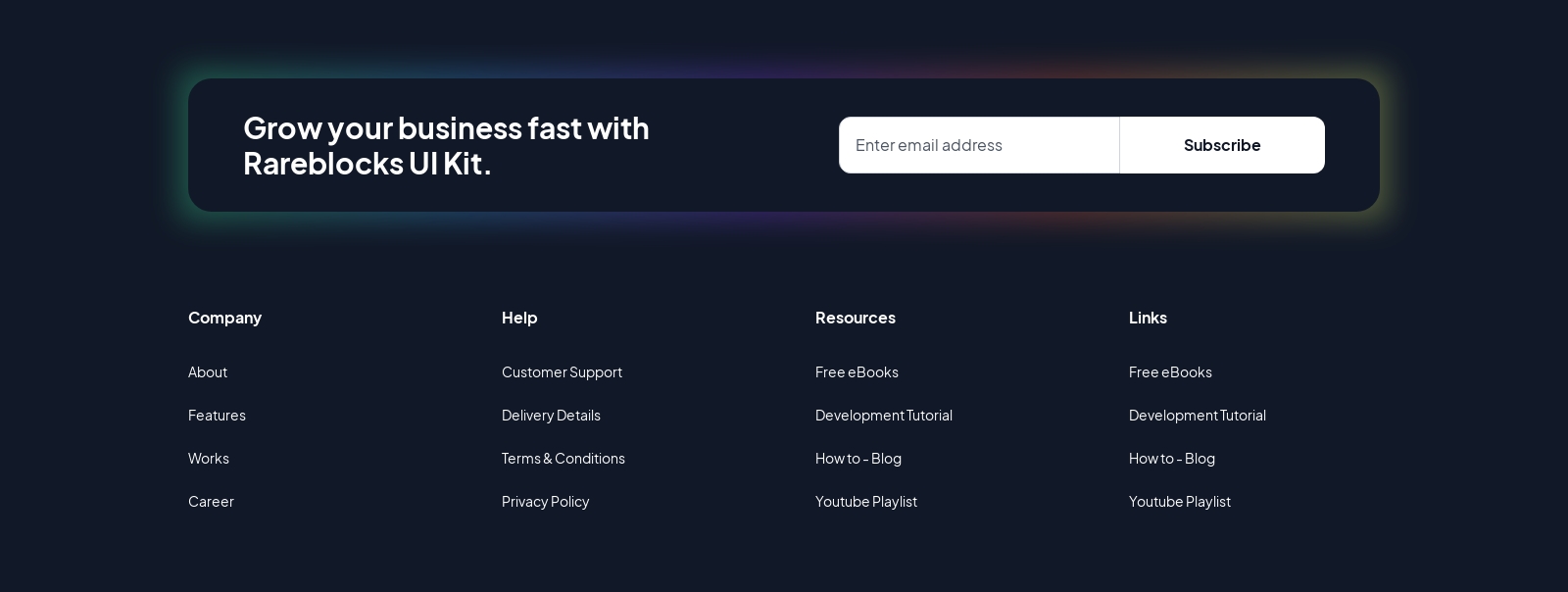1568x592 pixels.
Task: Open Privacy Policy link
Action: (546, 501)
